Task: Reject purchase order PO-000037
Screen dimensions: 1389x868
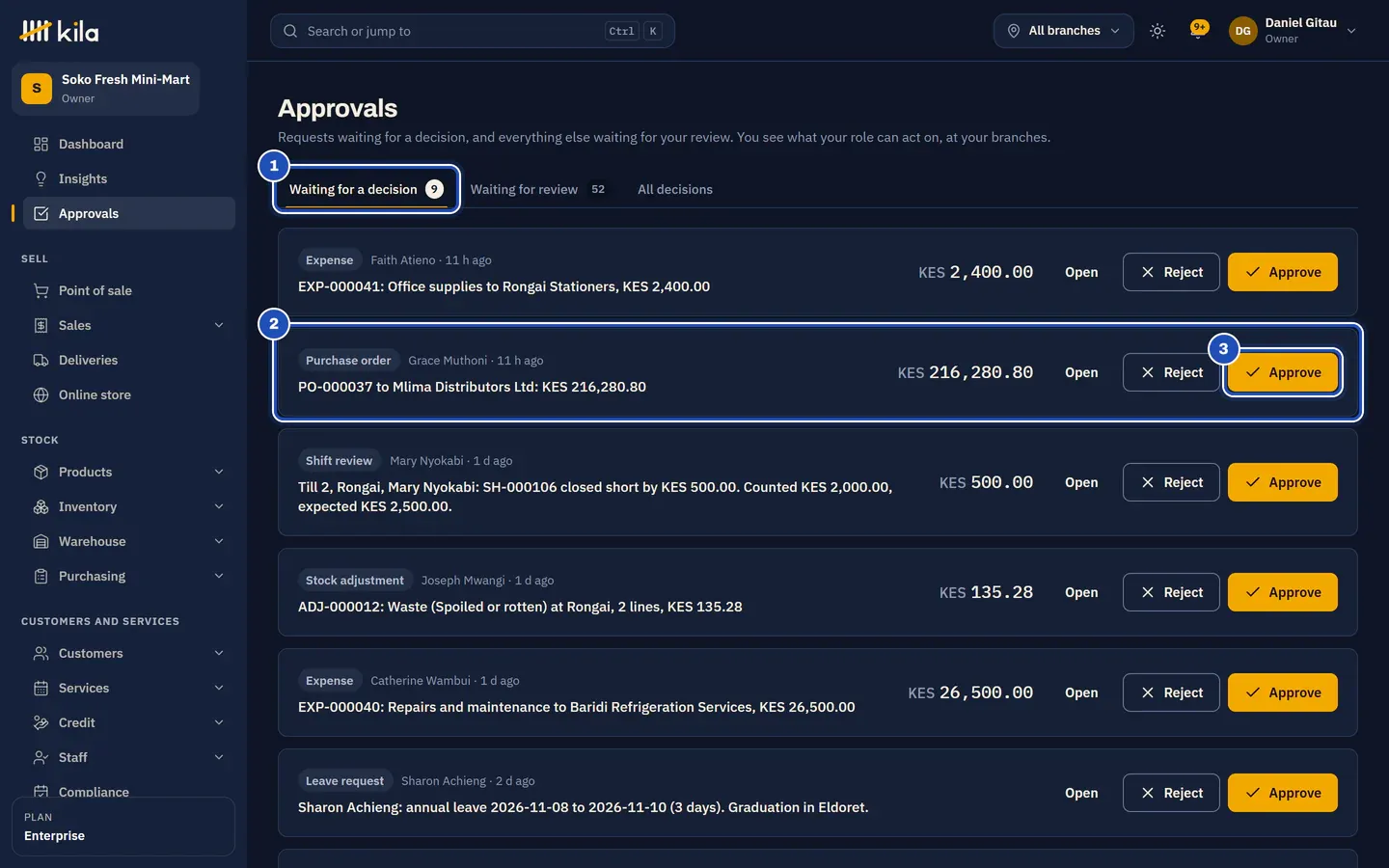Action: coord(1171,372)
